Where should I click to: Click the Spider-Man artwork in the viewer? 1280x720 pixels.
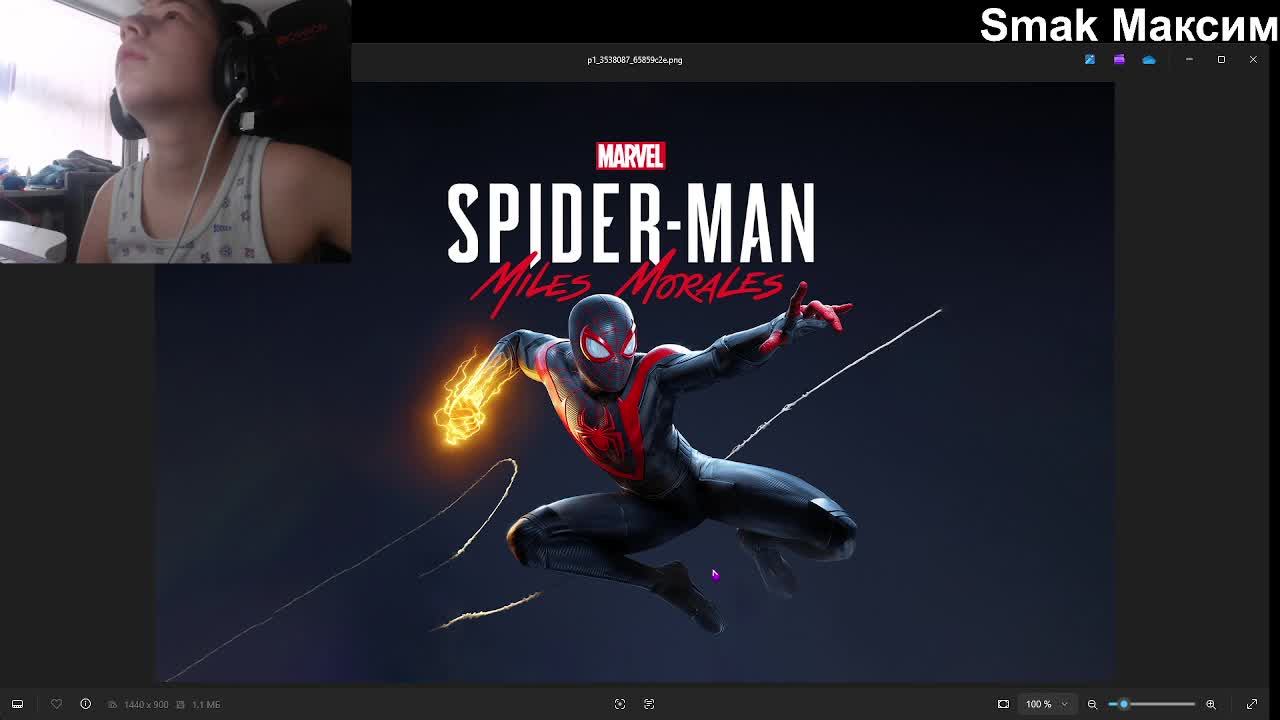634,382
